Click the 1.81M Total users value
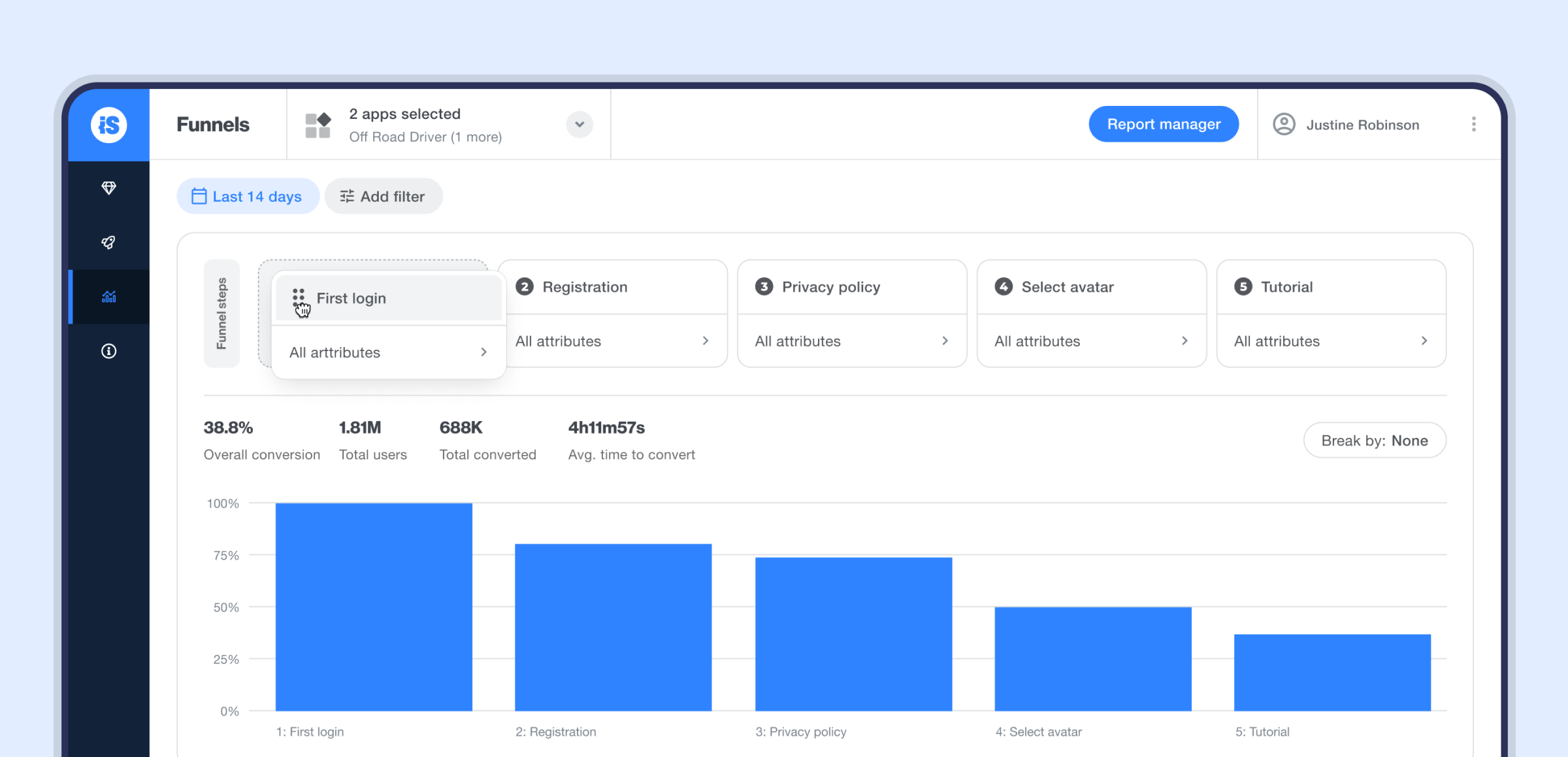Screen dimensions: 1568x757 click(360, 428)
